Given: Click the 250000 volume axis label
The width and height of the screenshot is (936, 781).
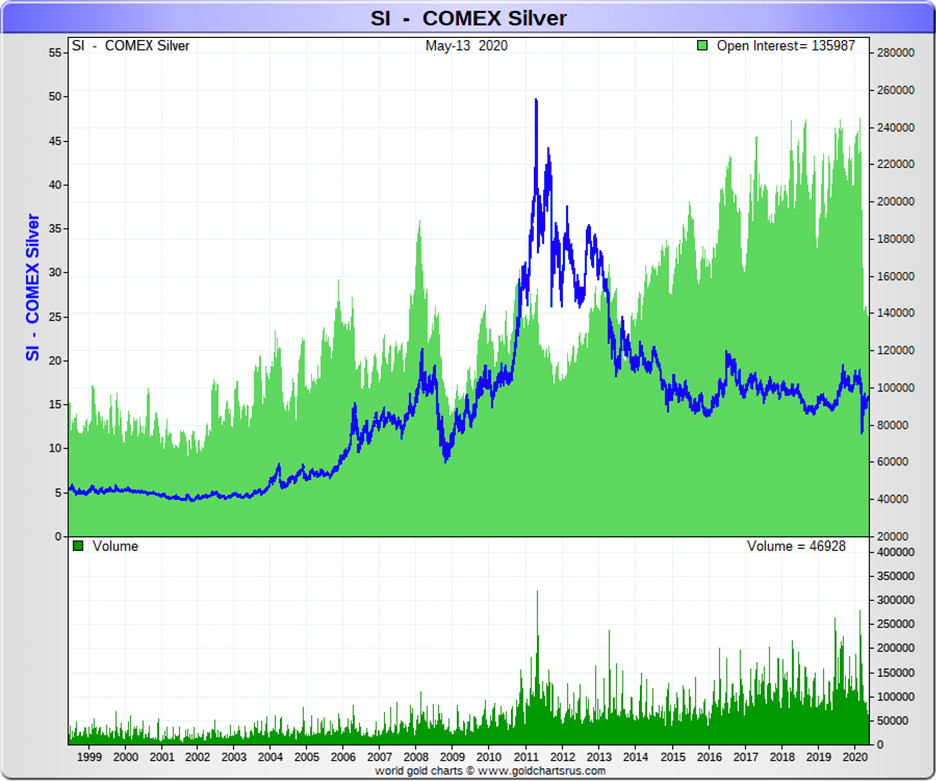Looking at the screenshot, I should pos(895,624).
